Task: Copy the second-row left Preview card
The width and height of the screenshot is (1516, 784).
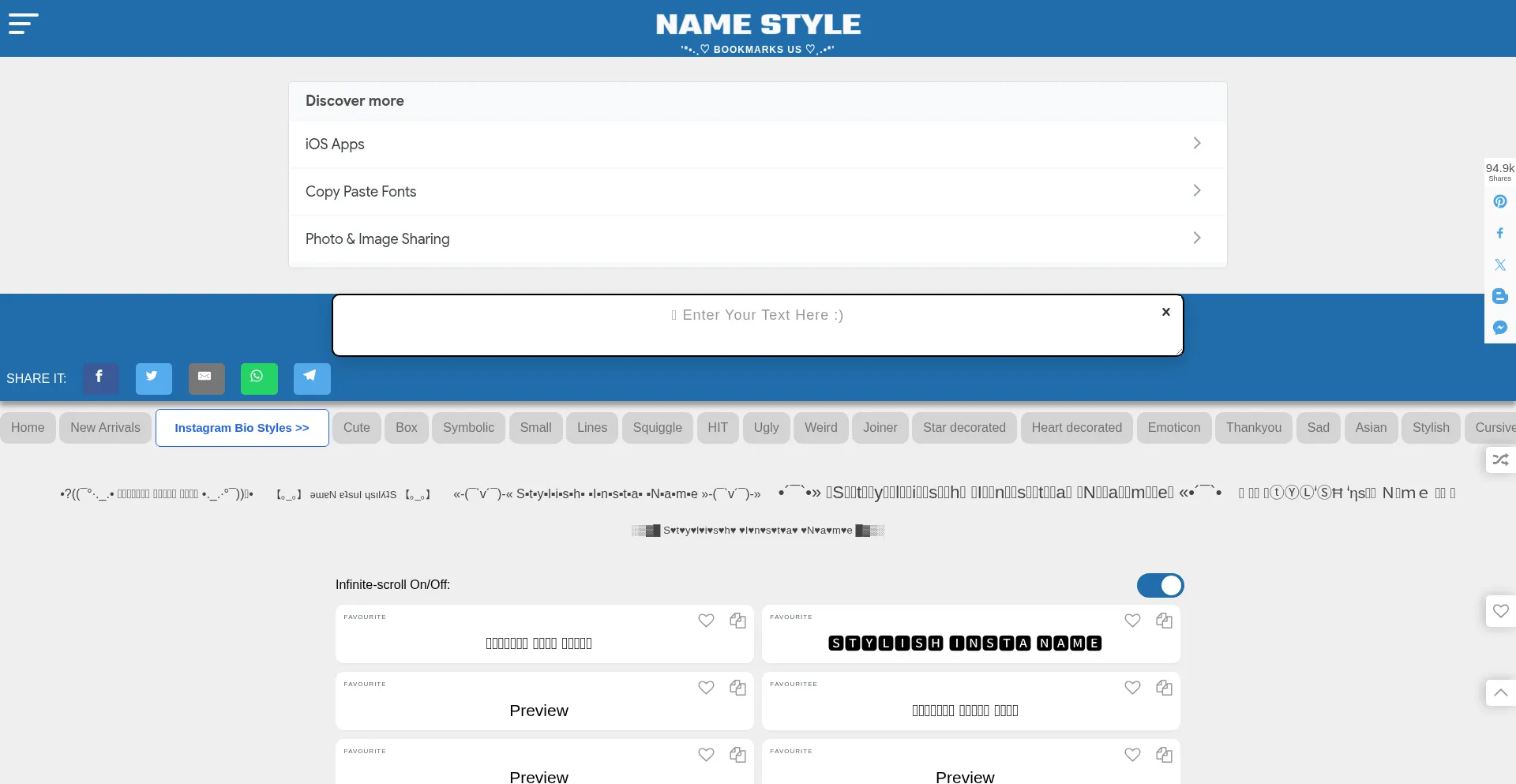Action: click(737, 688)
